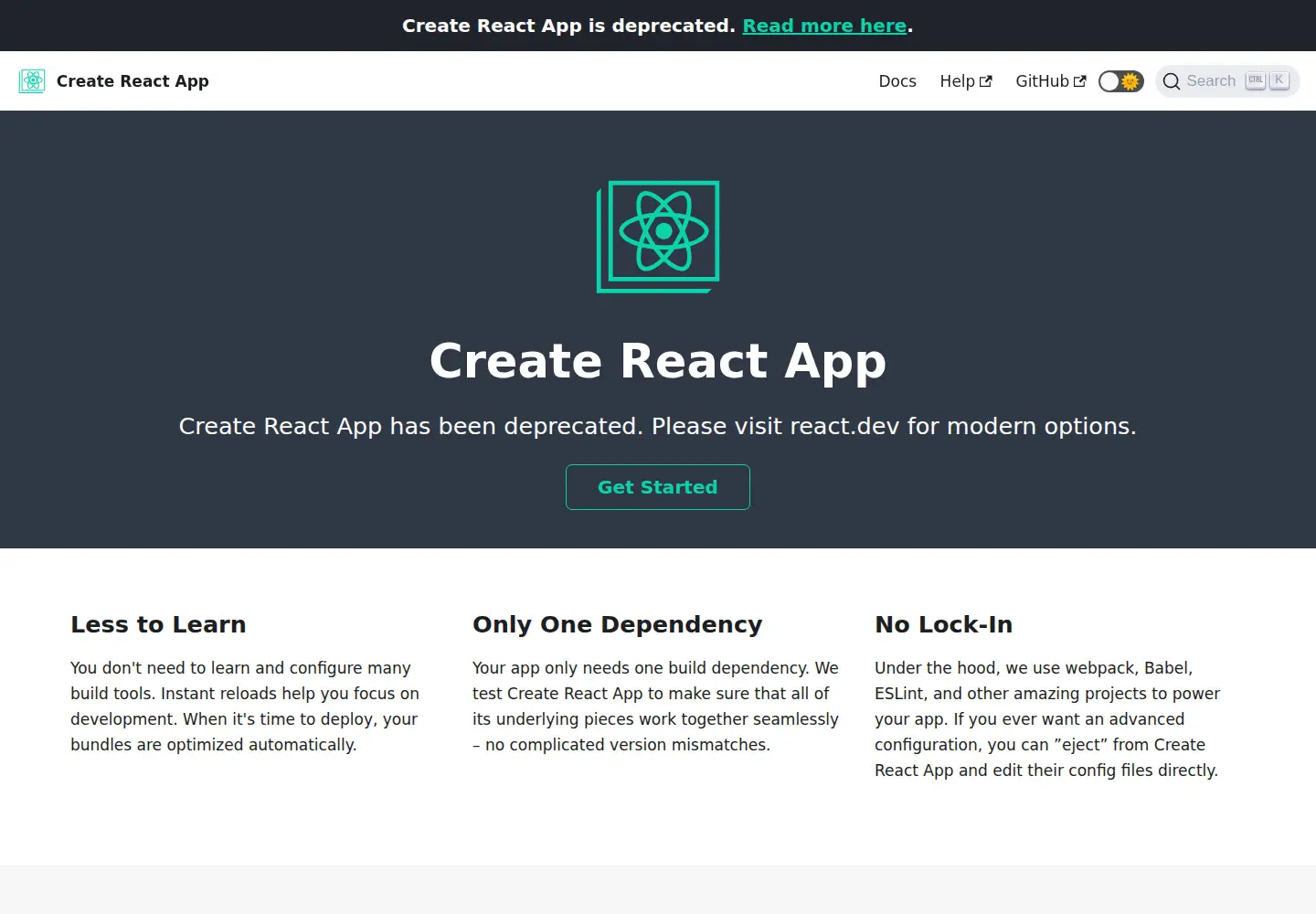Click paragraph starting 'You don't need to learn'
Screen dimensions: 1316x914
245,707
